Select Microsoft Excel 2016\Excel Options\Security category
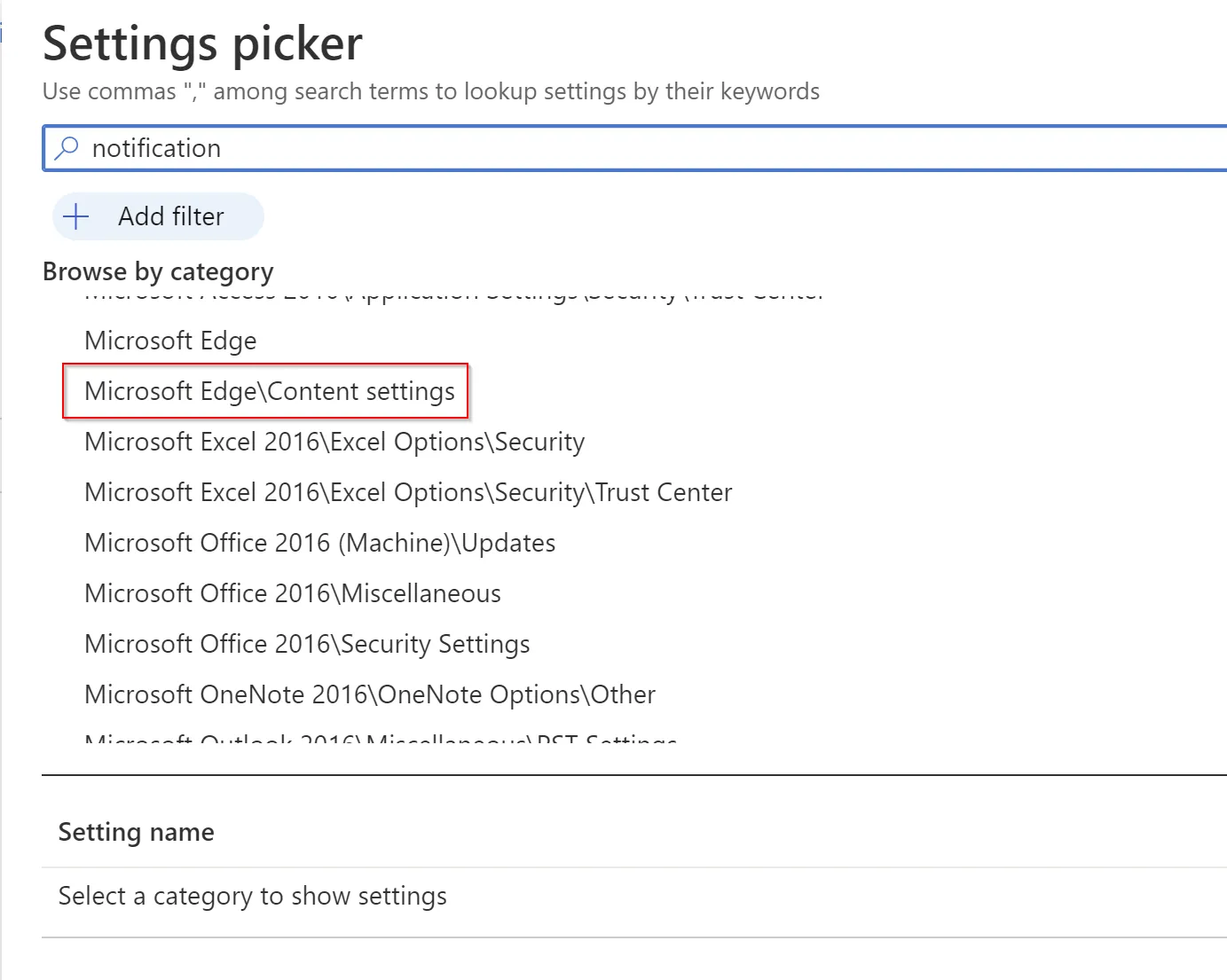The height and width of the screenshot is (980, 1227). pyautogui.click(x=334, y=442)
